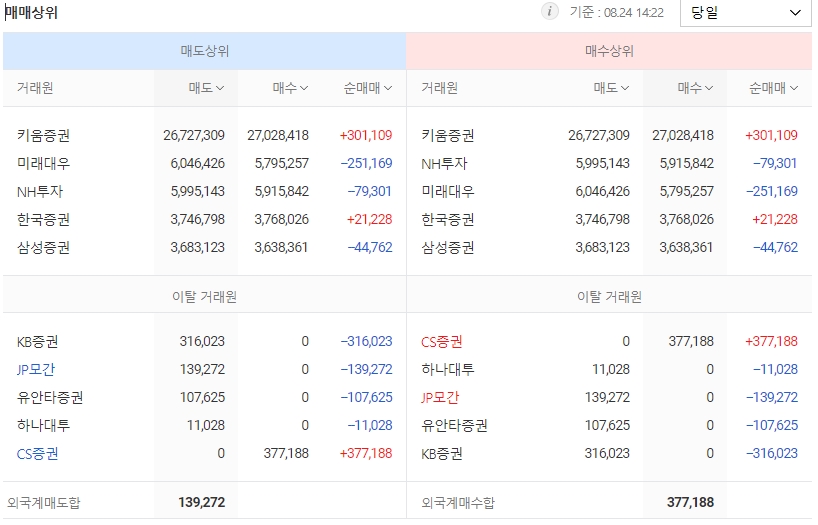Viewport: 818px width, 525px height.
Task: Open 유안타증권 under 매수상위 이탈 거래원
Action: [454, 425]
